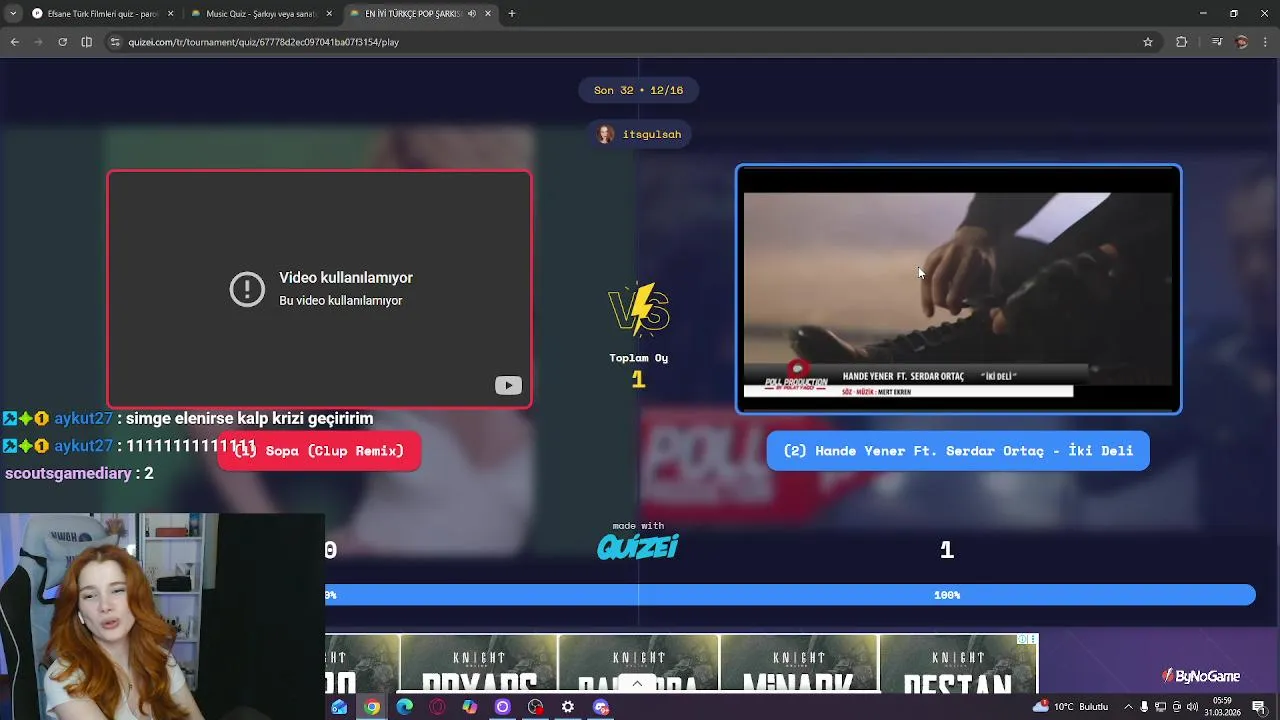Open the ByNoGame logo
Image resolution: width=1280 pixels, height=720 pixels.
click(x=1201, y=676)
